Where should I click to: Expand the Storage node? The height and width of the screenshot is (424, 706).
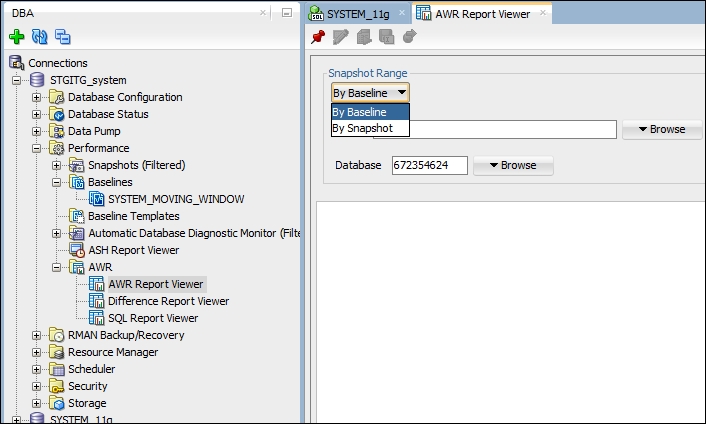[36, 403]
